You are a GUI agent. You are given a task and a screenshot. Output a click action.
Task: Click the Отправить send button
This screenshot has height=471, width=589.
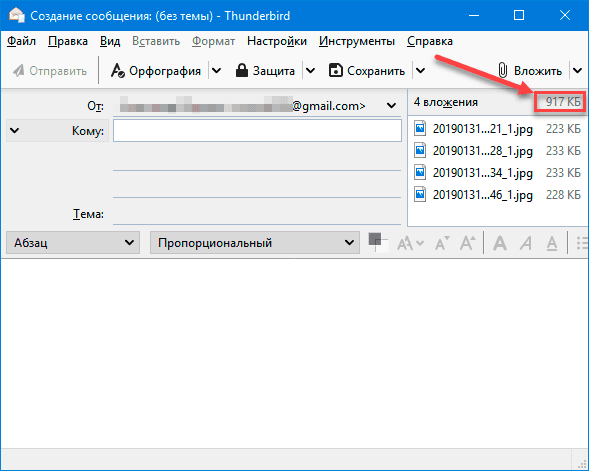click(50, 71)
